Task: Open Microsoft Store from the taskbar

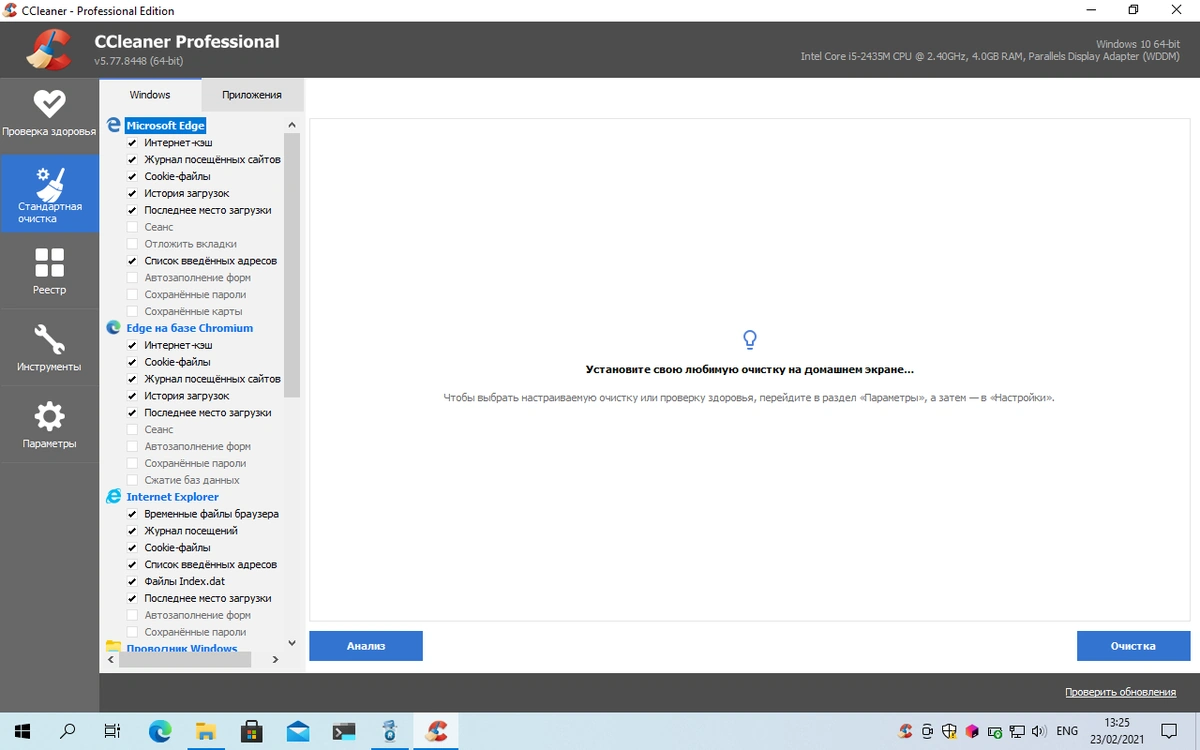Action: tap(252, 731)
